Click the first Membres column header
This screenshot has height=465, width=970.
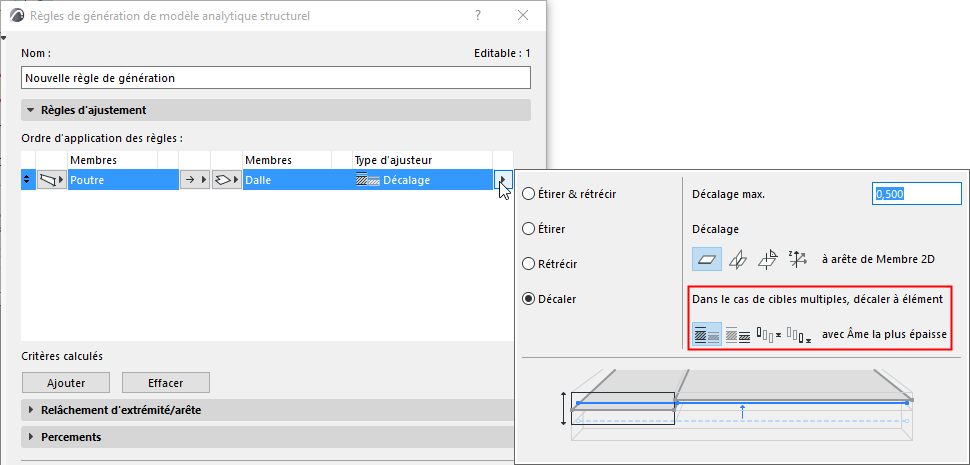click(113, 160)
